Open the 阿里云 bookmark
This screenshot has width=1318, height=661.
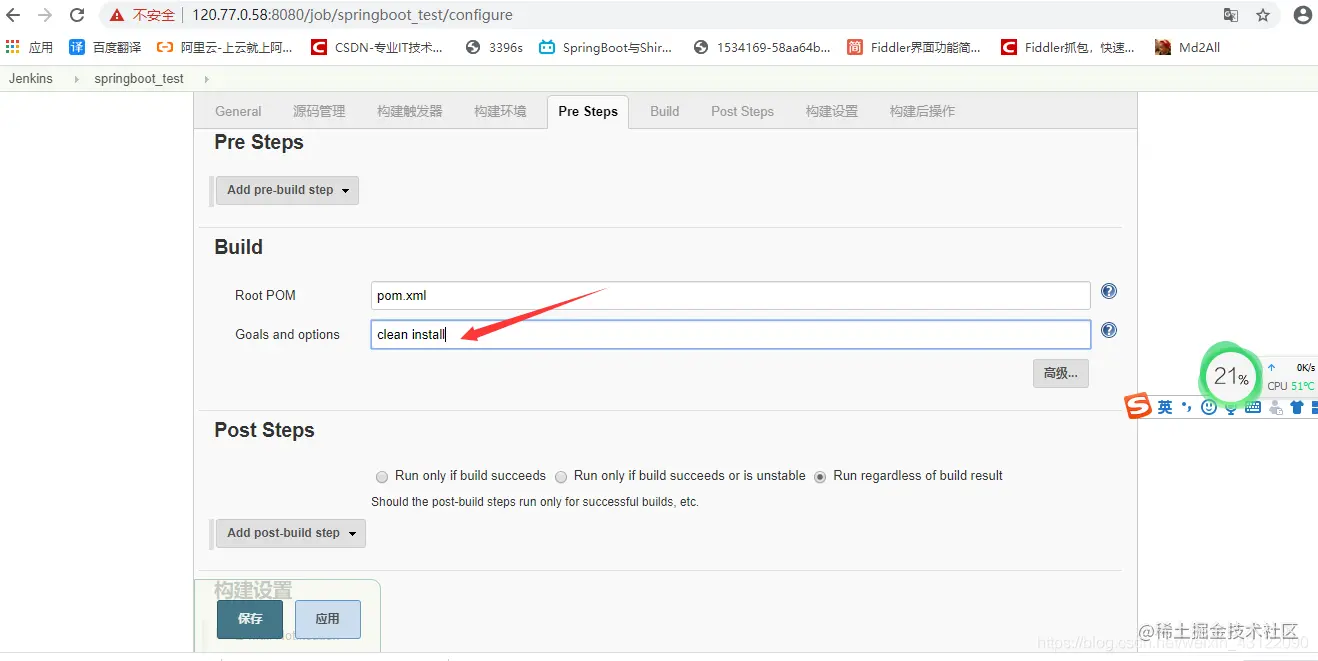tap(225, 47)
